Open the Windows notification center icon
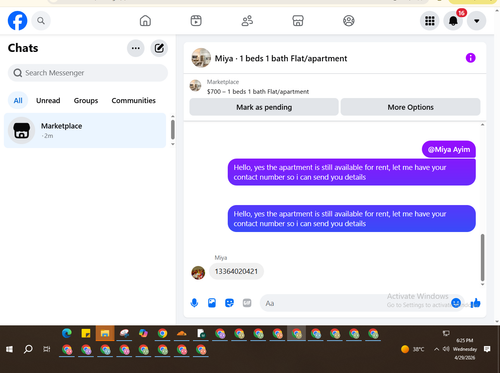Image resolution: width=500 pixels, height=373 pixels. (487, 349)
